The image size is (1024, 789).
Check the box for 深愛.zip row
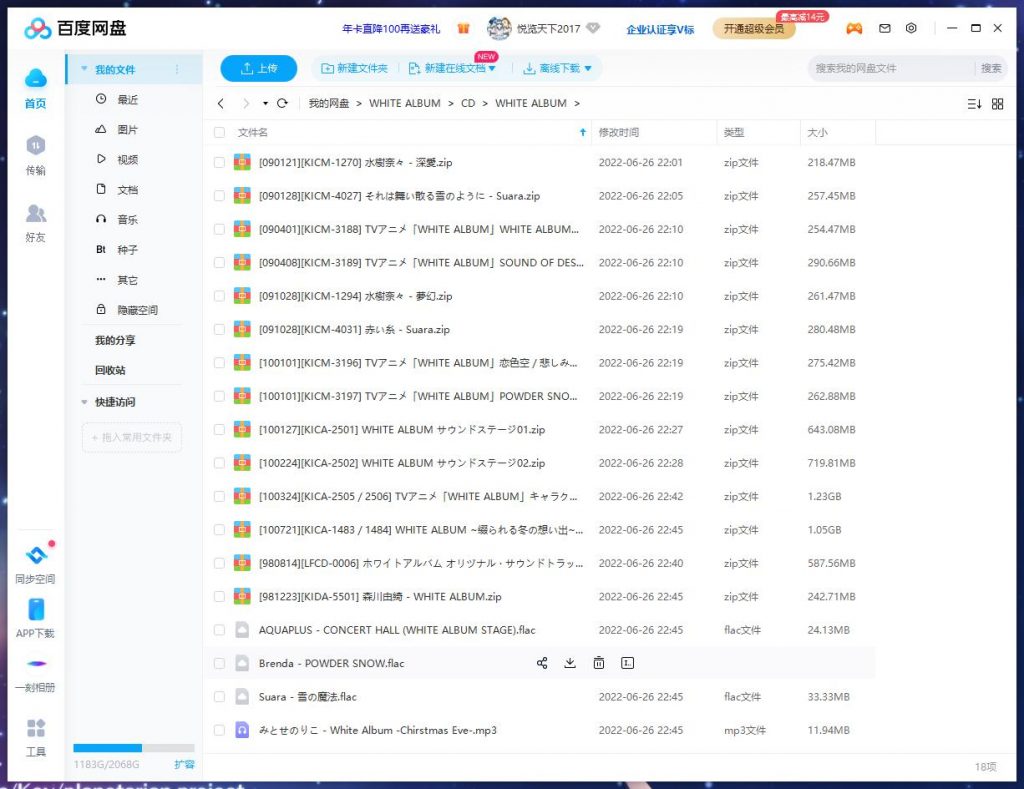point(219,162)
